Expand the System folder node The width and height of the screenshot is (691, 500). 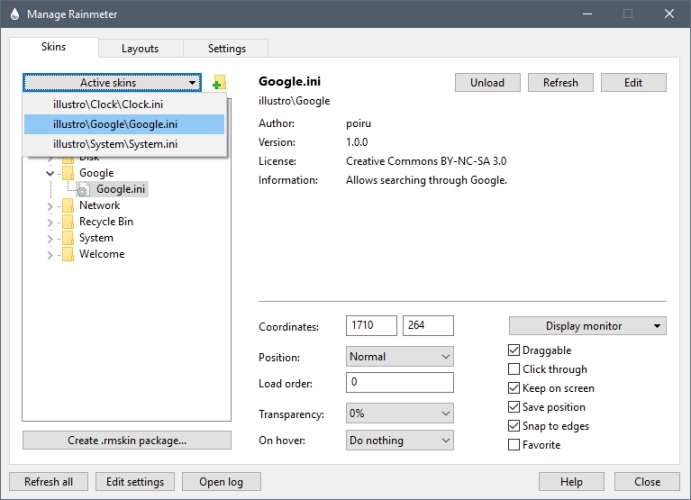pos(50,238)
